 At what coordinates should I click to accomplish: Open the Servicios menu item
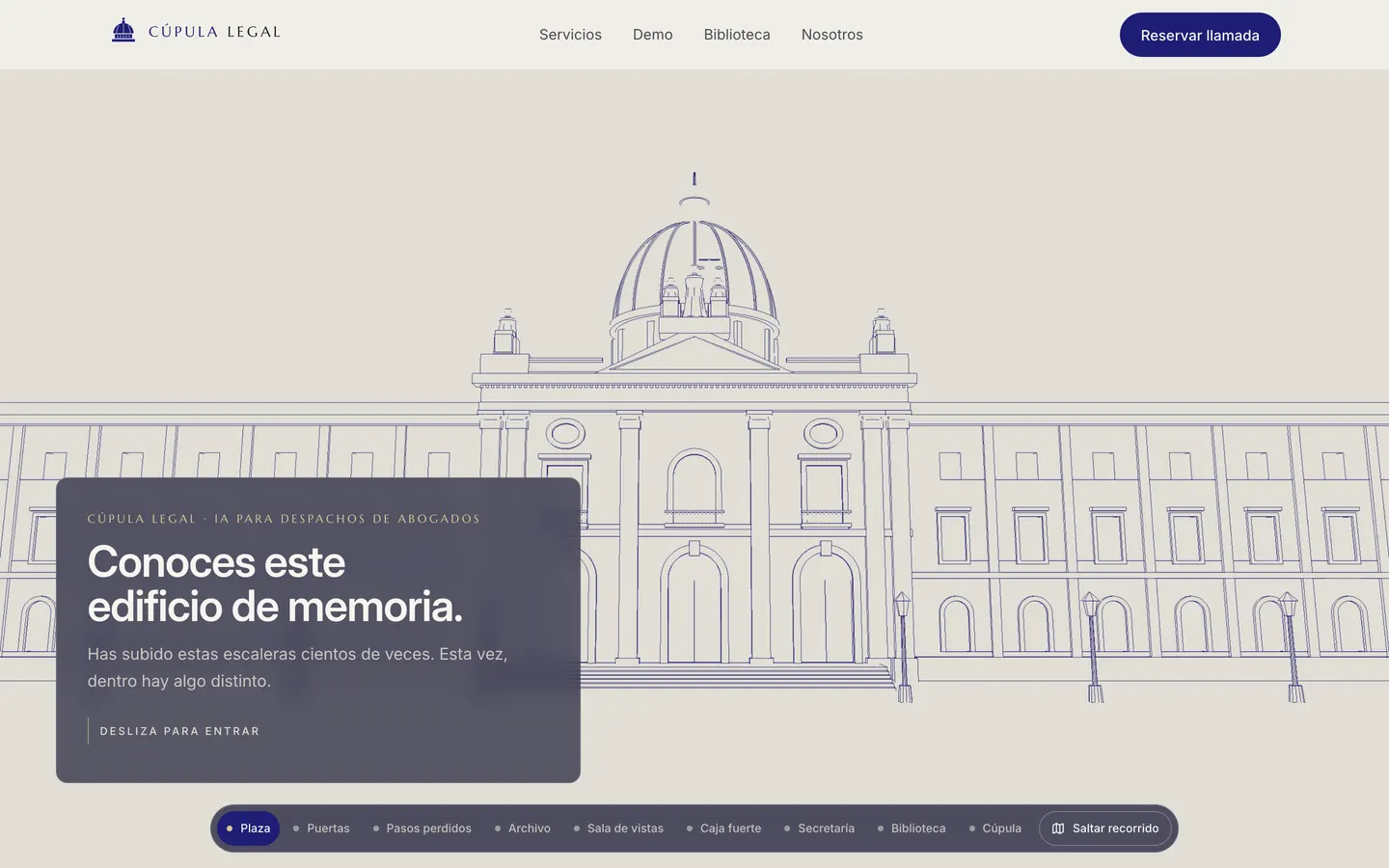coord(570,35)
